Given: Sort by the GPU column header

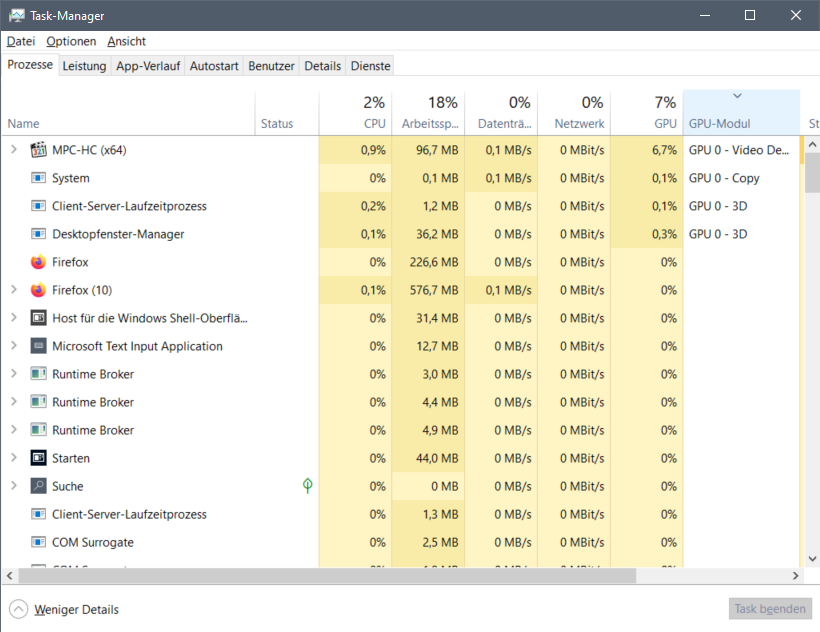Looking at the screenshot, I should point(647,112).
